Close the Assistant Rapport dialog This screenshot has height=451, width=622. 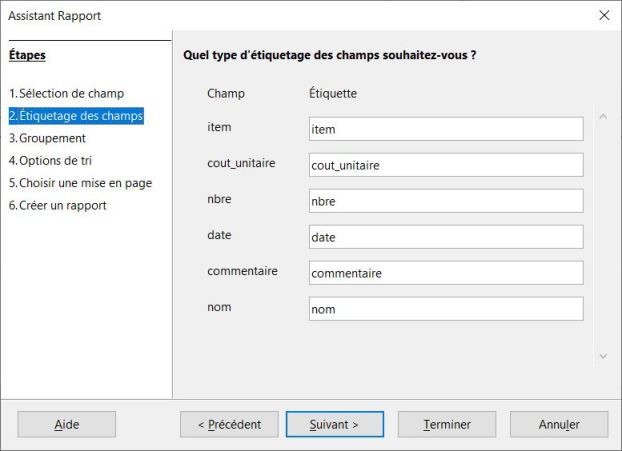pyautogui.click(x=603, y=15)
